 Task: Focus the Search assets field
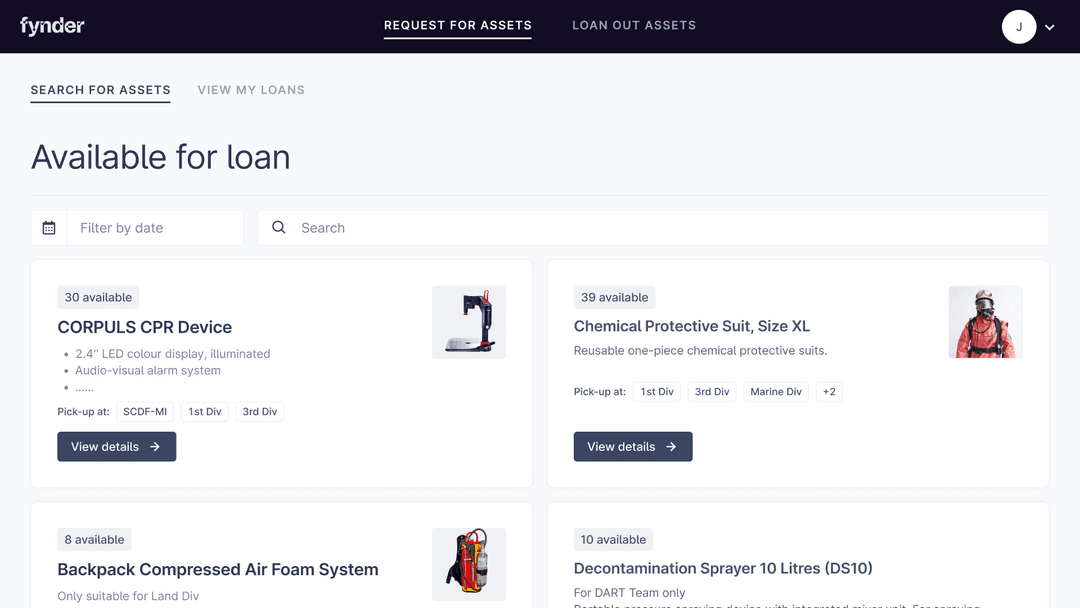coord(653,228)
